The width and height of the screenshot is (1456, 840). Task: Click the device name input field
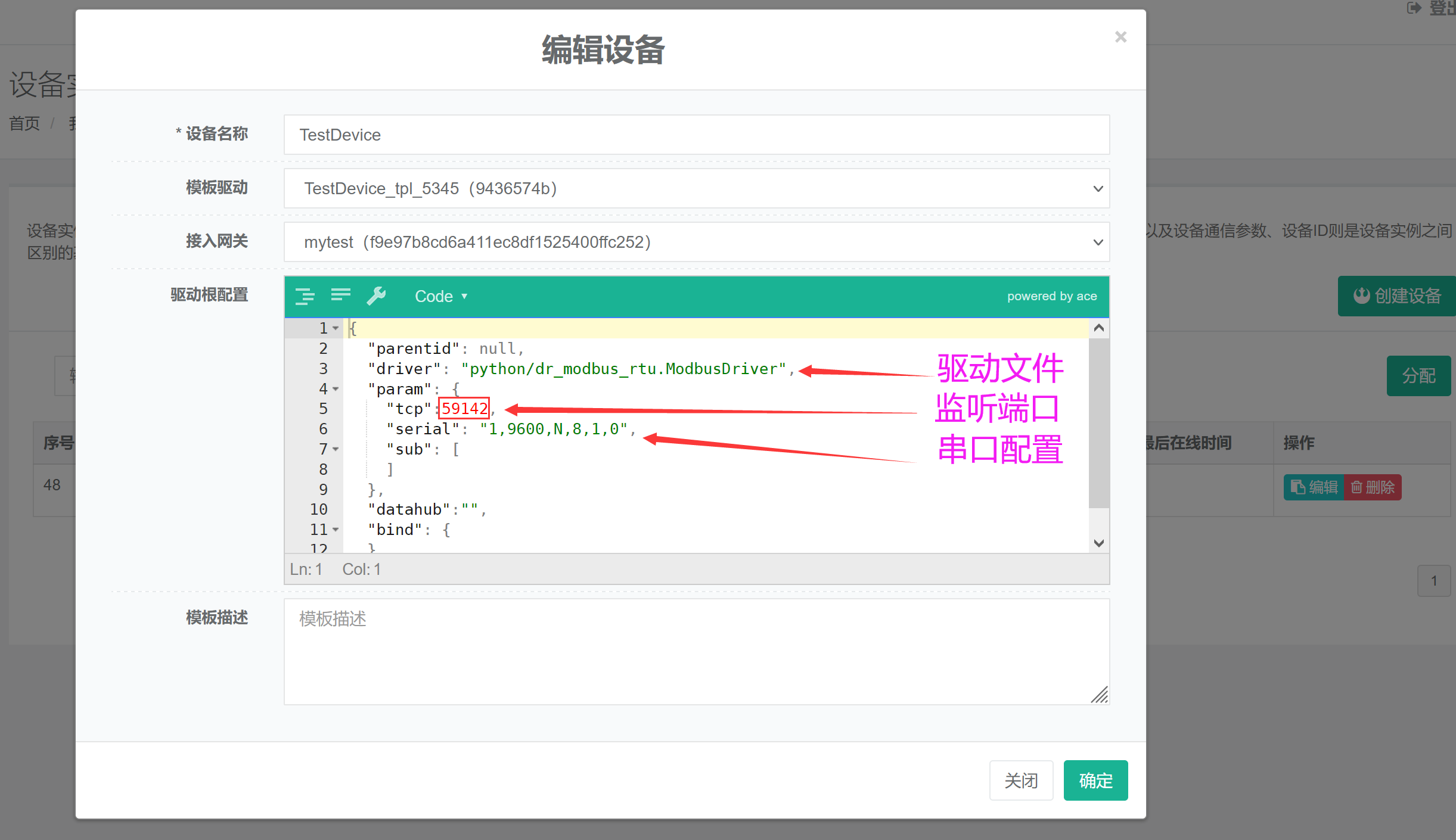[696, 135]
